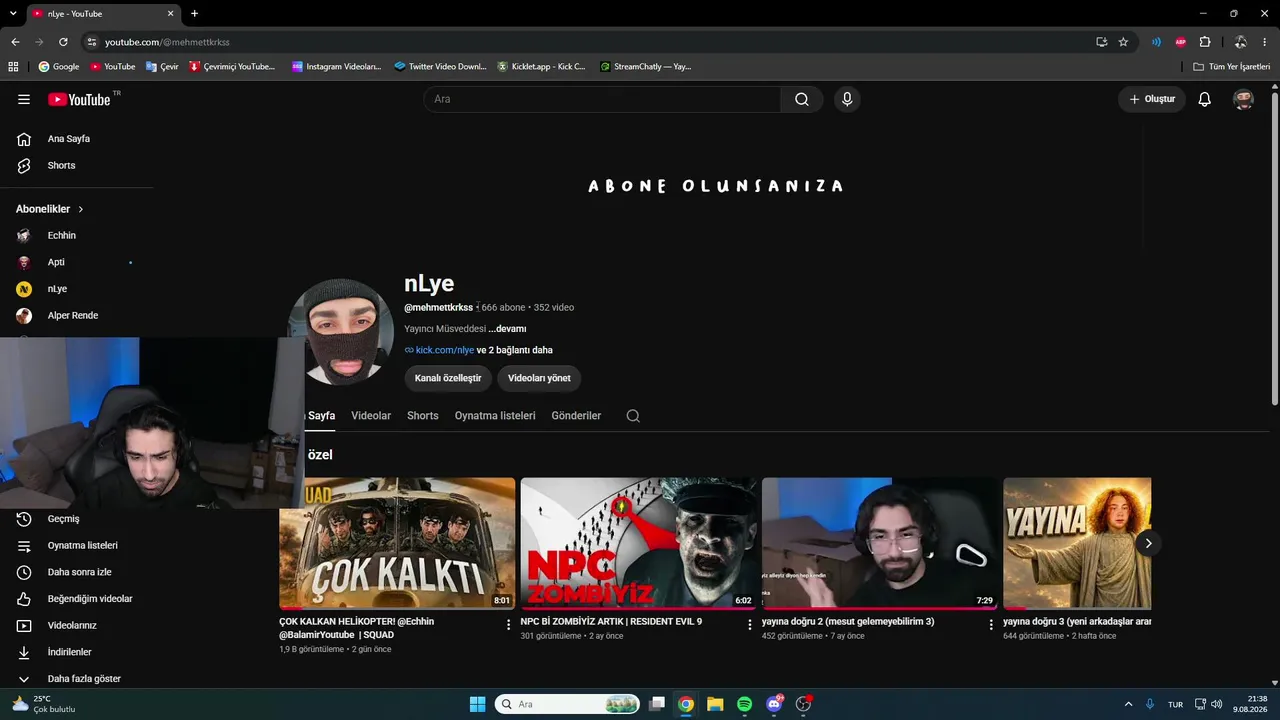Bookmark this page with the star
The width and height of the screenshot is (1280, 720).
(x=1123, y=42)
